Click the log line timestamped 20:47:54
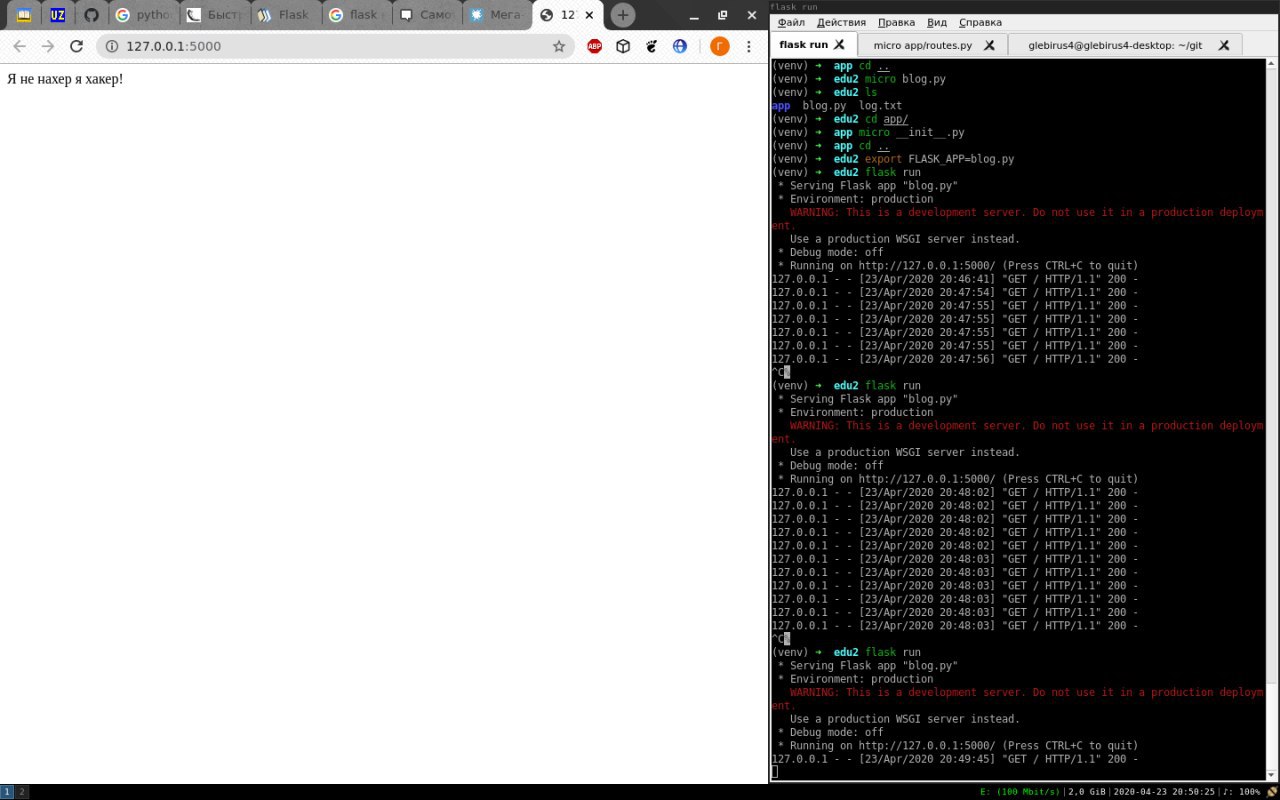Screen dimensions: 1280x800 (x=955, y=292)
